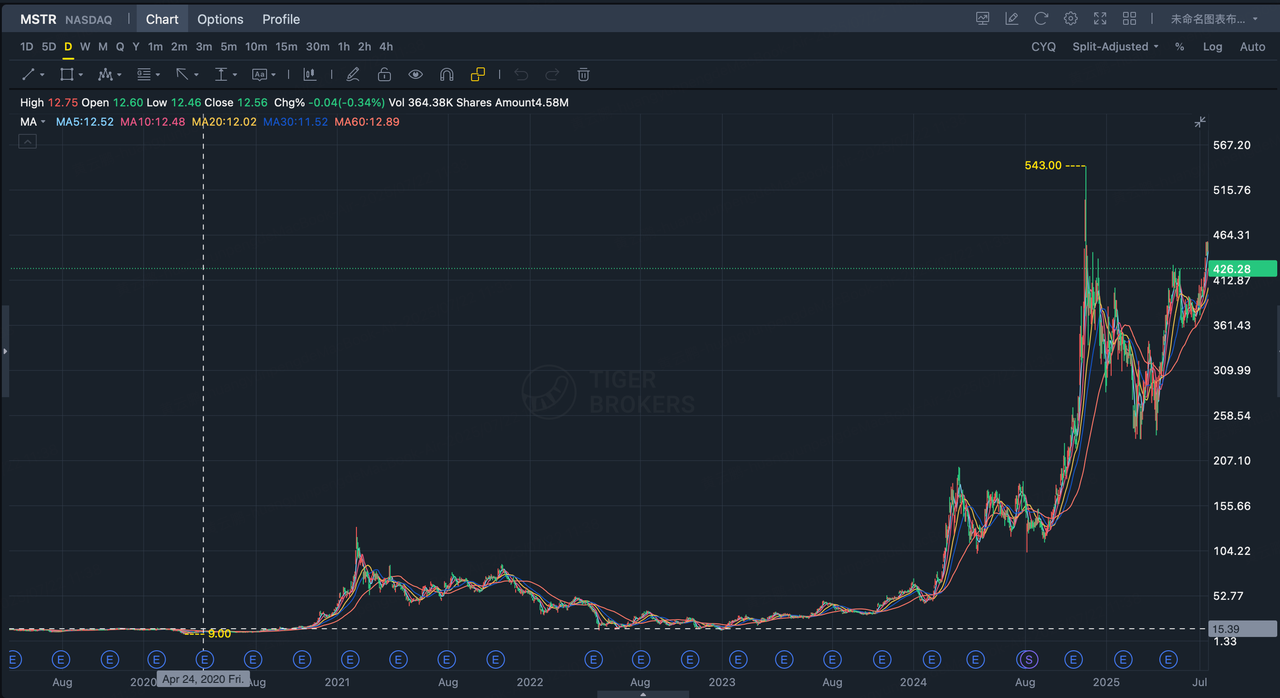Select the M monthly timeframe
This screenshot has width=1280, height=698.
[103, 47]
